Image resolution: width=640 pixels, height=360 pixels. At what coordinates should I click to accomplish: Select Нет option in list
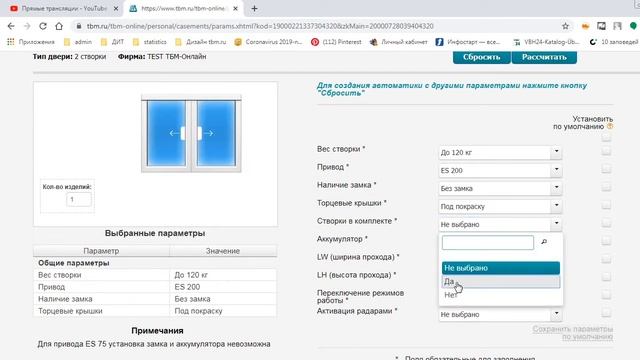(x=501, y=295)
